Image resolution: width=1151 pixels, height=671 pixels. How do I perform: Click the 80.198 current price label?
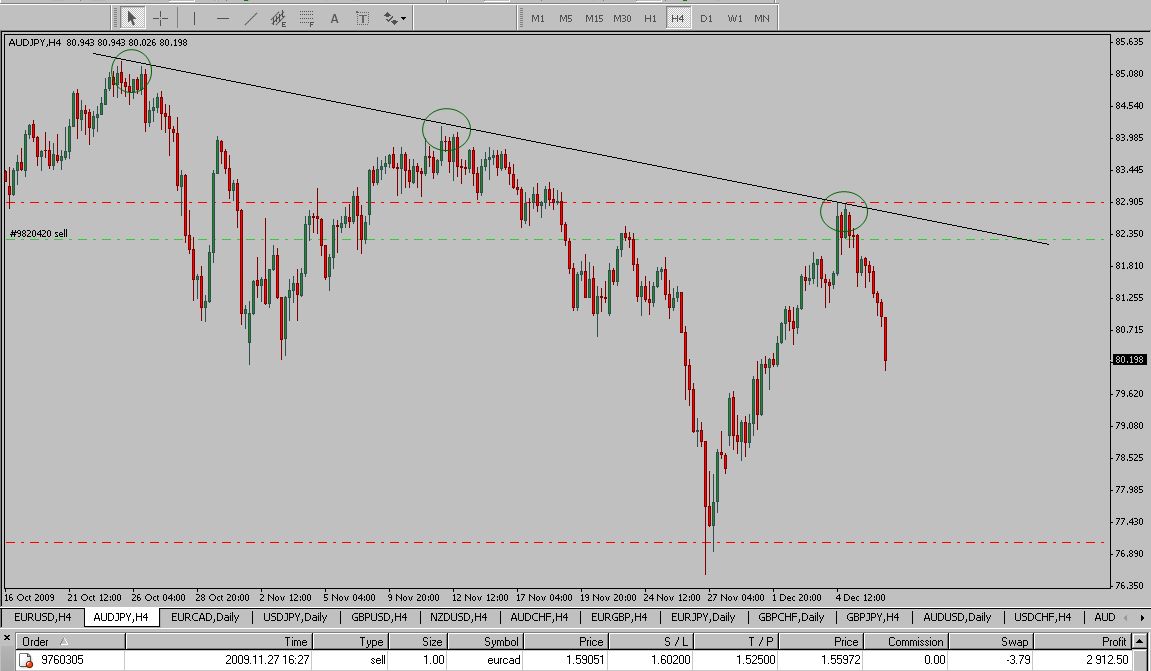pos(1129,360)
